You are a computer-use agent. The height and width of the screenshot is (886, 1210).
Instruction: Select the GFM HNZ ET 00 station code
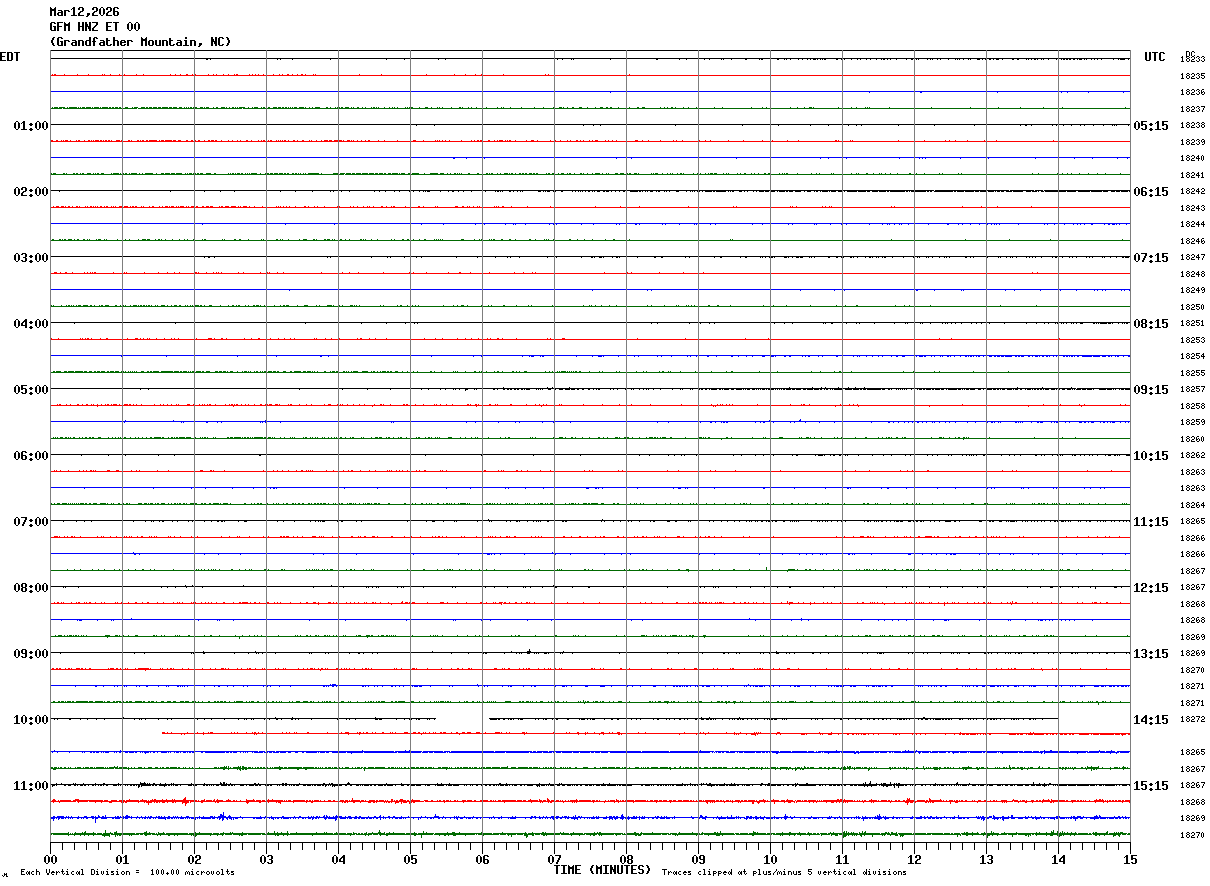point(95,27)
